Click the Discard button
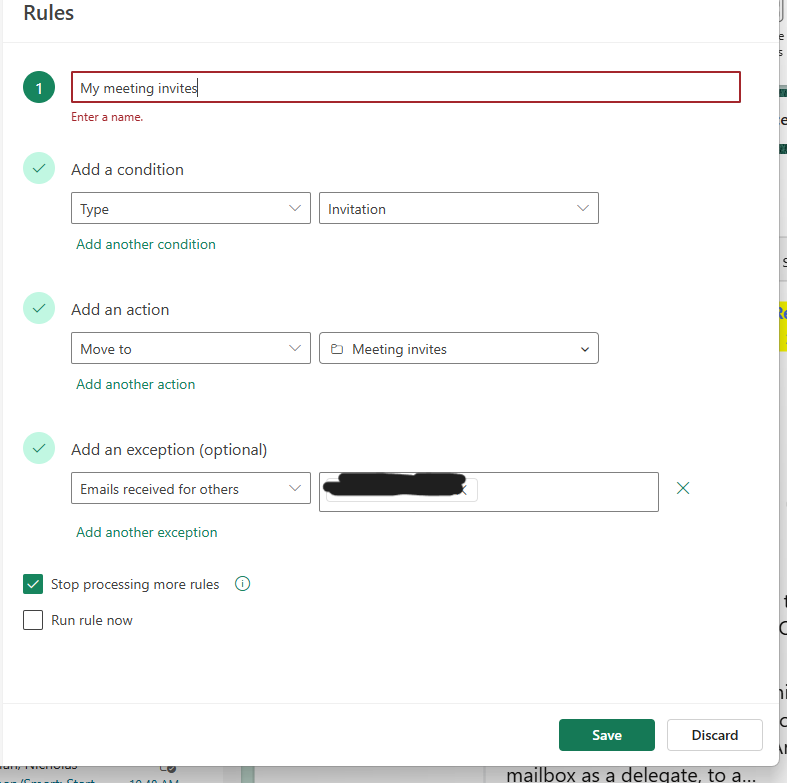787x783 pixels. pyautogui.click(x=715, y=735)
